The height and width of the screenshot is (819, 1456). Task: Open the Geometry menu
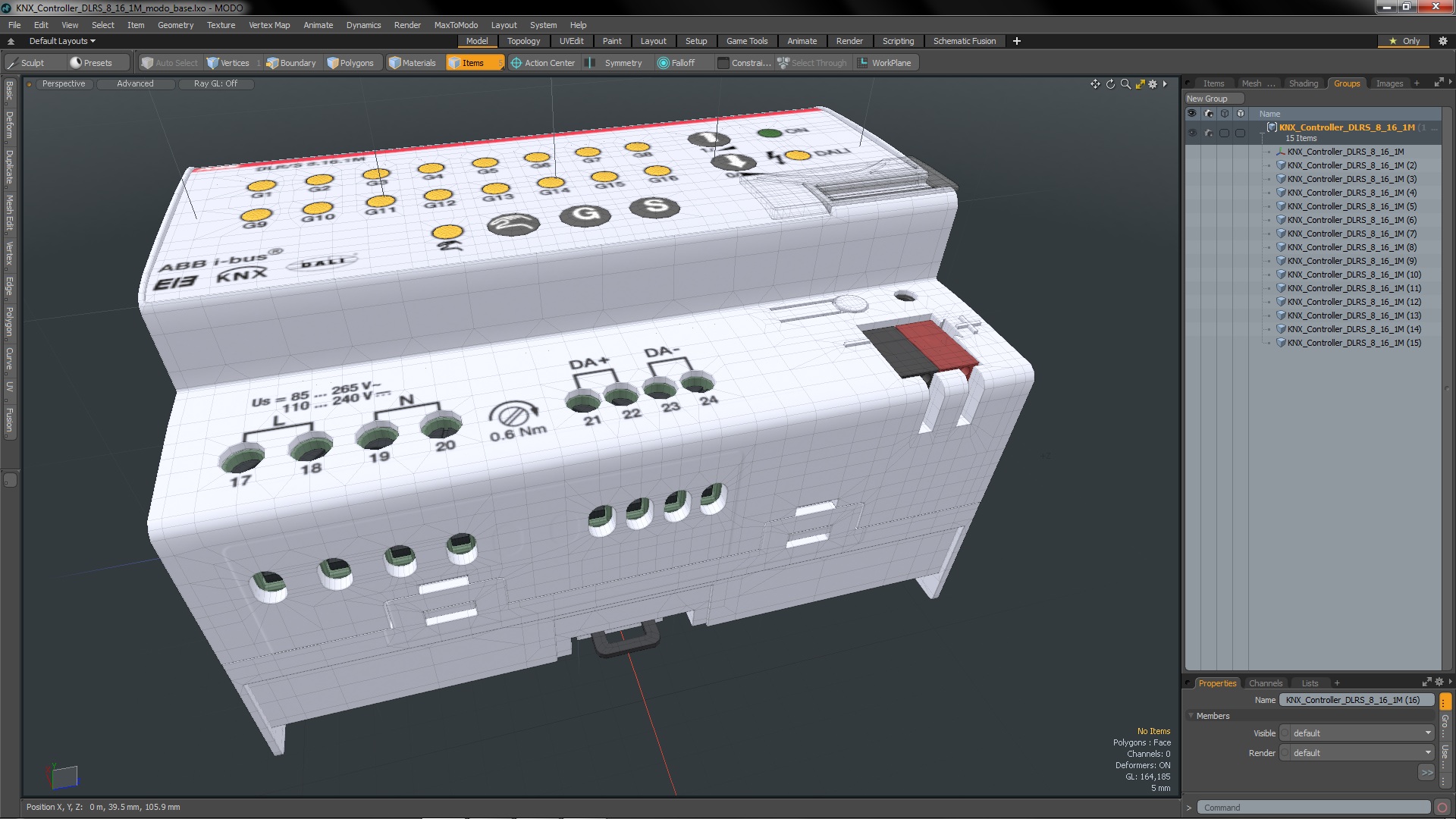(x=175, y=25)
